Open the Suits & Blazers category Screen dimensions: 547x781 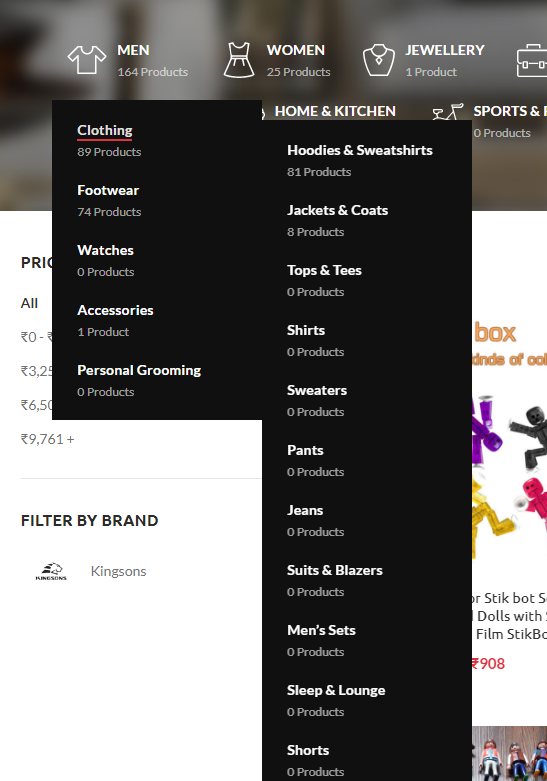(335, 570)
